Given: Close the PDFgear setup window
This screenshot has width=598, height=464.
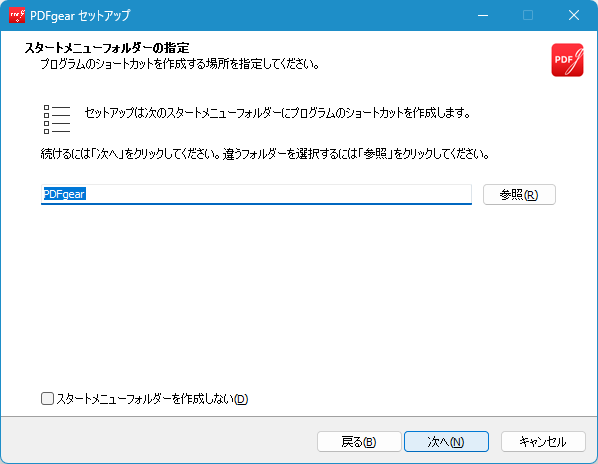Looking at the screenshot, I should pos(574,15).
